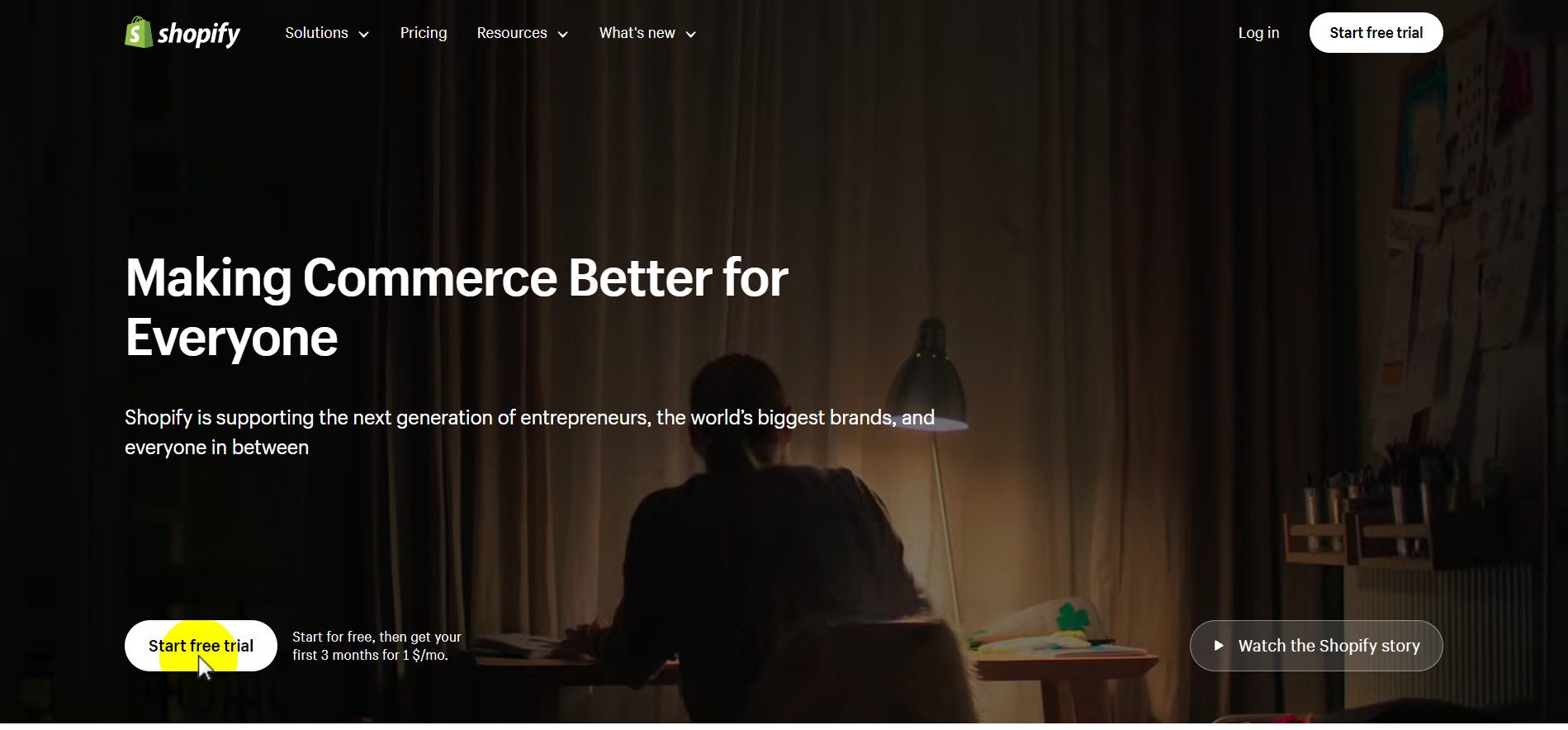This screenshot has height=730, width=1568.
Task: Click the Making Commerce Better for Everyone headline
Action: click(457, 307)
